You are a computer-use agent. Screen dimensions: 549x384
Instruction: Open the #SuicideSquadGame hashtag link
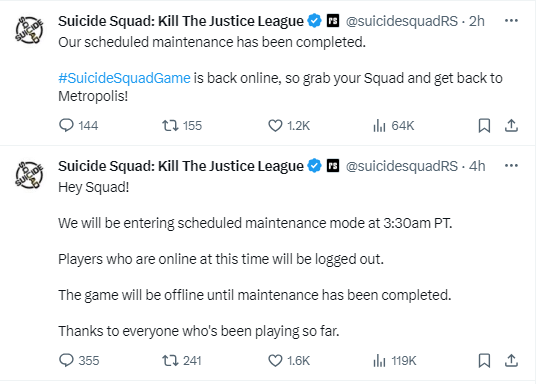124,78
